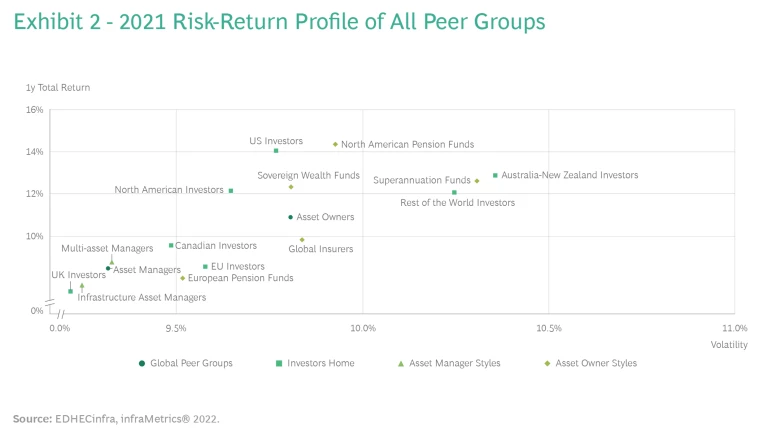The height and width of the screenshot is (437, 768).
Task: Click the Canadian Investors square marker
Action: pos(171,245)
